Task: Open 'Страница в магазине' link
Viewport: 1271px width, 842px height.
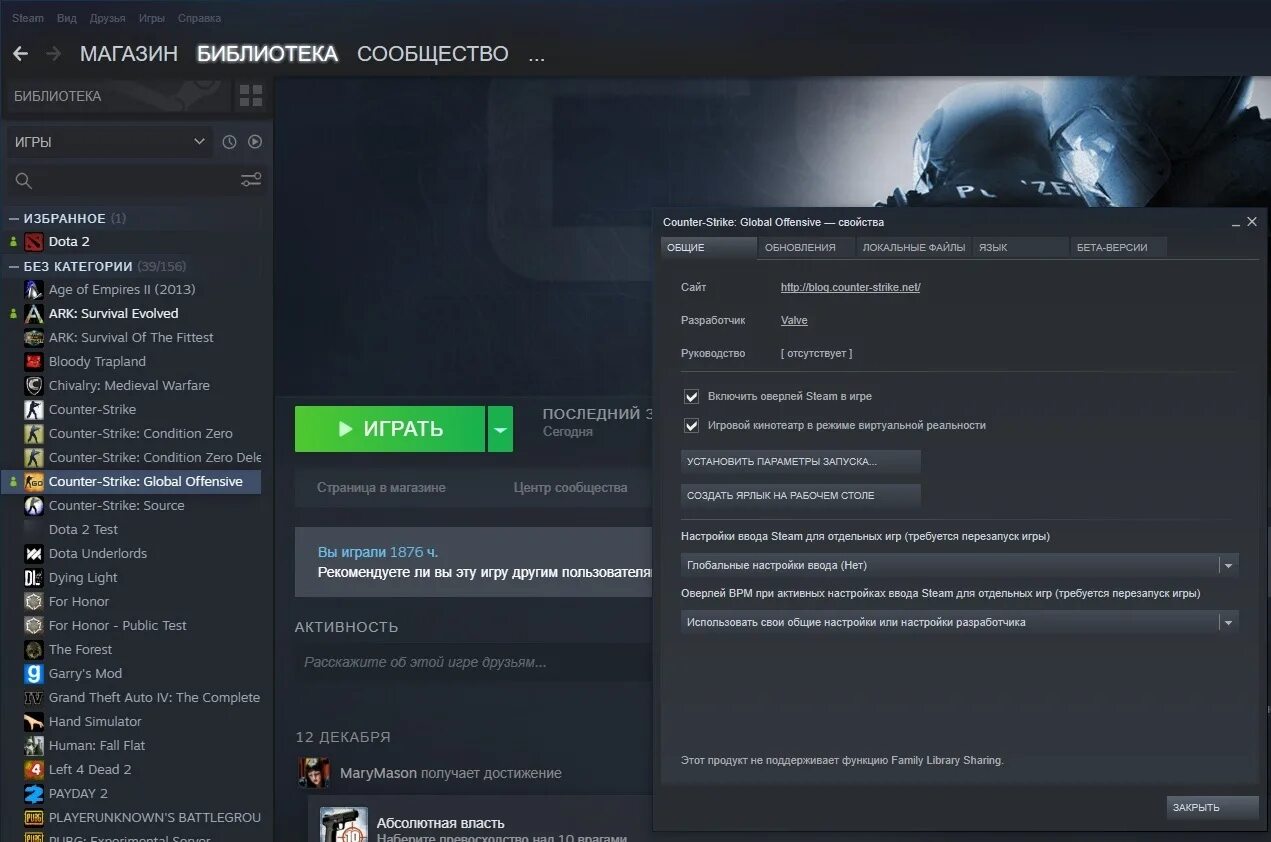Action: click(381, 487)
